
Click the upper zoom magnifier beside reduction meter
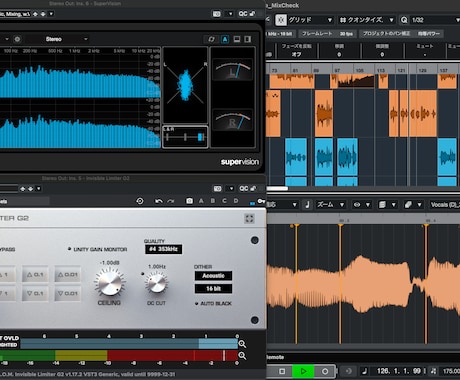(242, 344)
